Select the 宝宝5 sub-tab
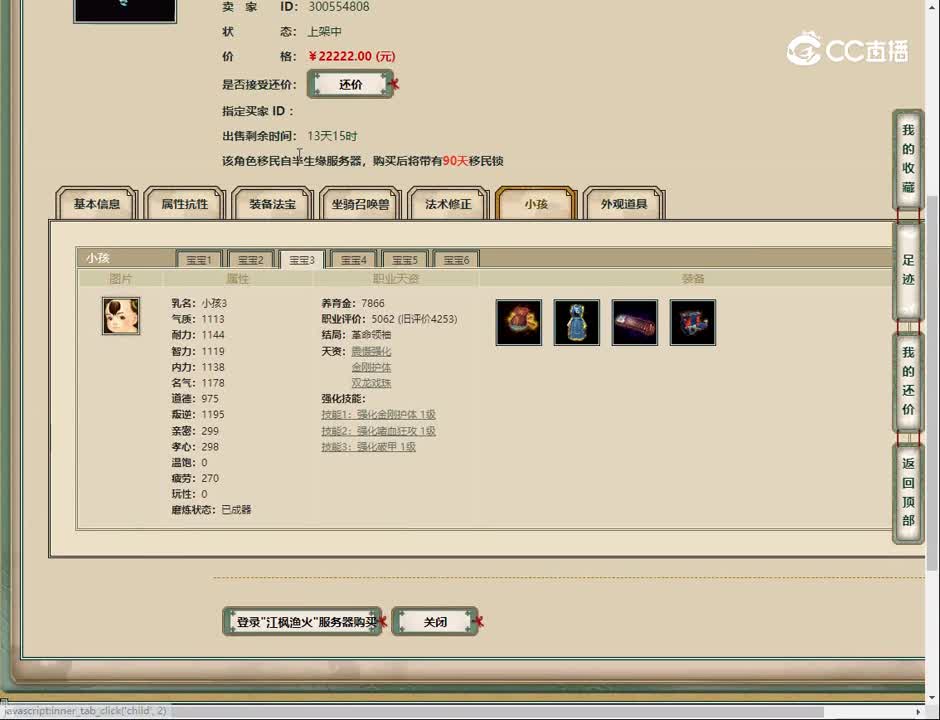940x720 pixels. tap(405, 260)
